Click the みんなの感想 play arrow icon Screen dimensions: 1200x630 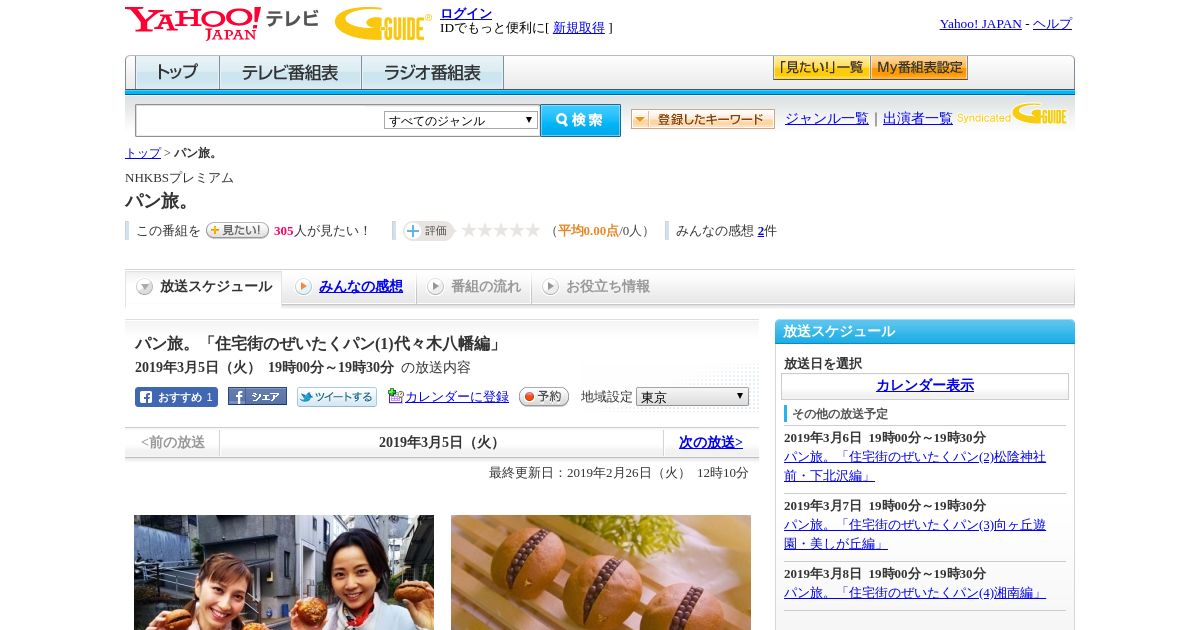pos(303,287)
